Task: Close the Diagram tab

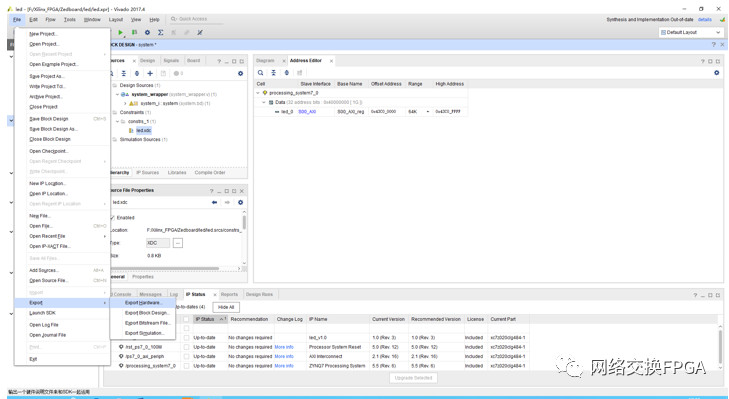Action: [284, 61]
